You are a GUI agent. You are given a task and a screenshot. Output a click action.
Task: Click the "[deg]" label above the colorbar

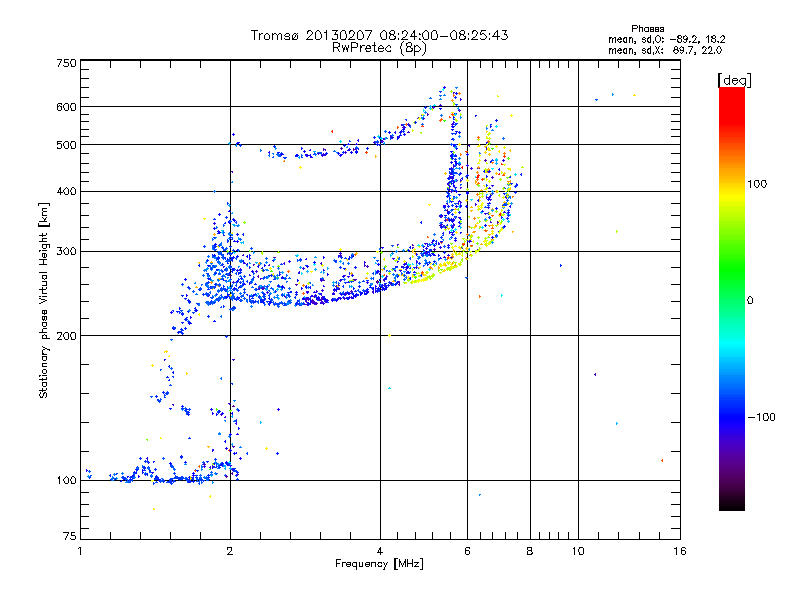734,80
